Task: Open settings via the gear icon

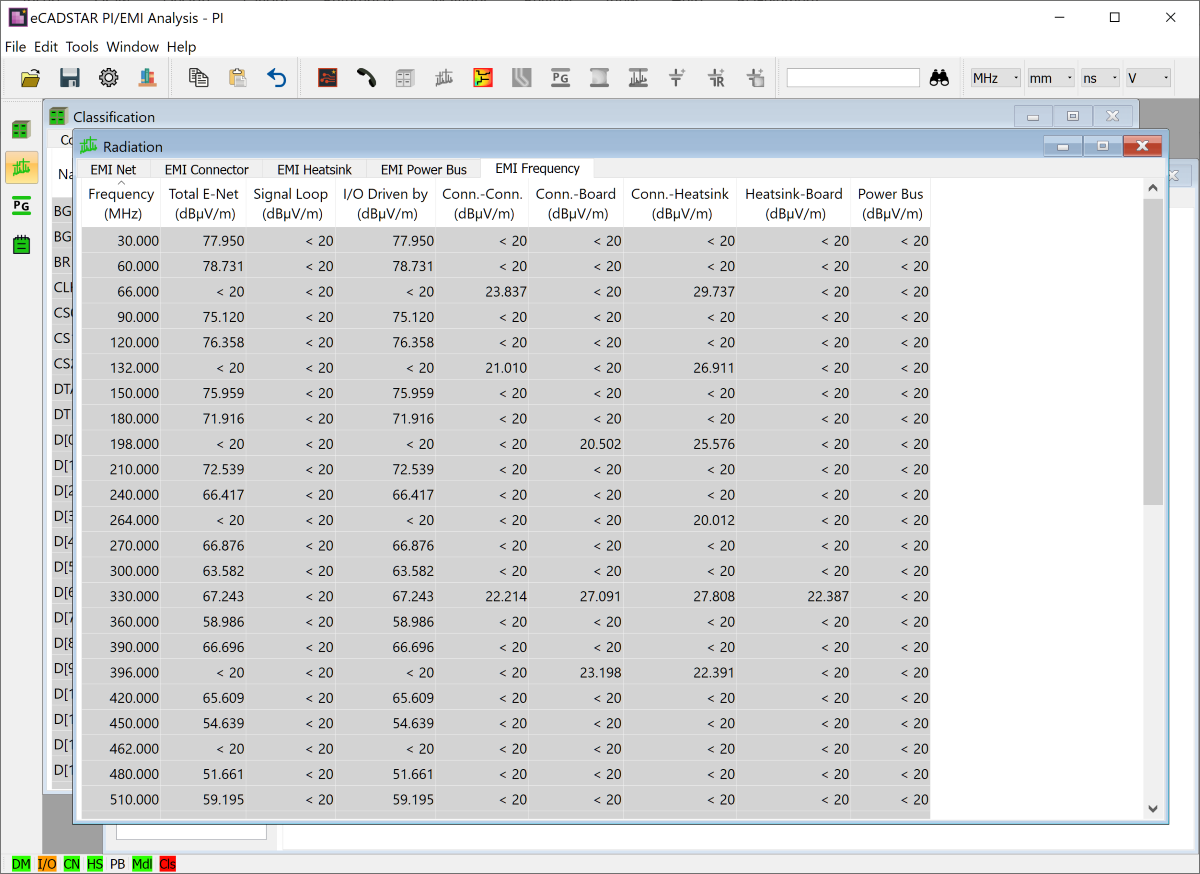Action: 108,78
